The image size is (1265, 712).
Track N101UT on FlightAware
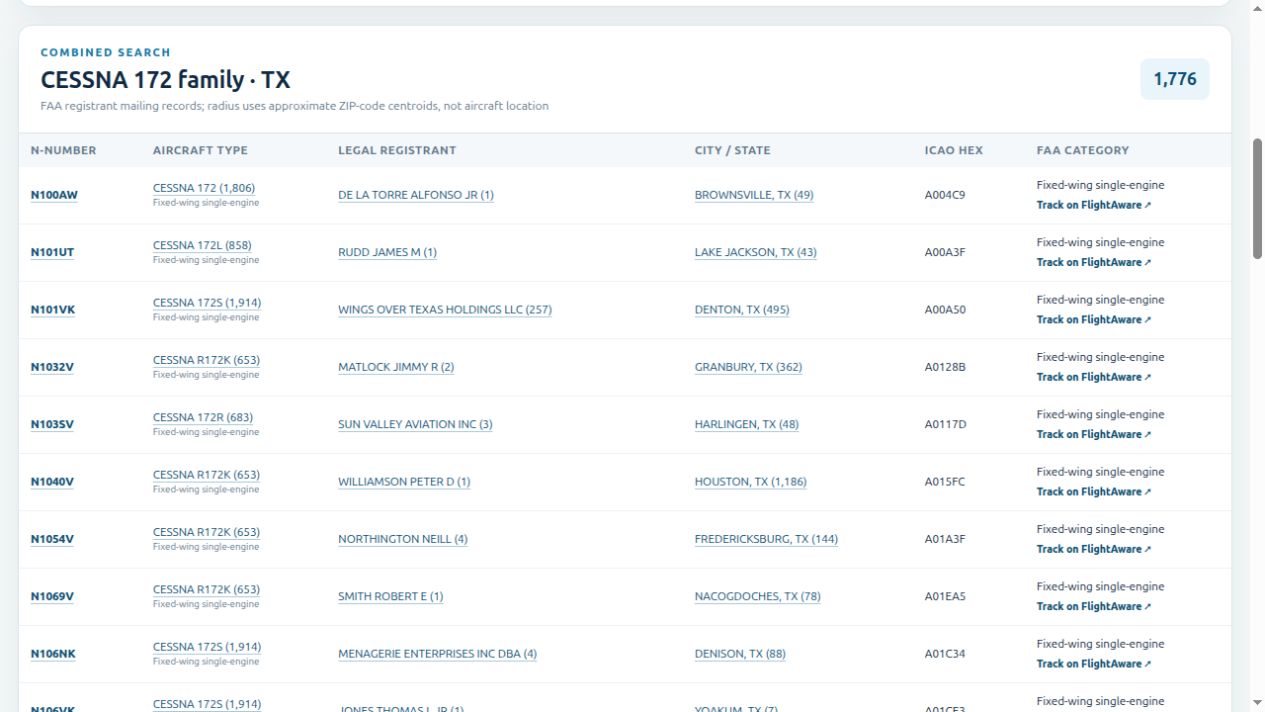click(x=1094, y=262)
